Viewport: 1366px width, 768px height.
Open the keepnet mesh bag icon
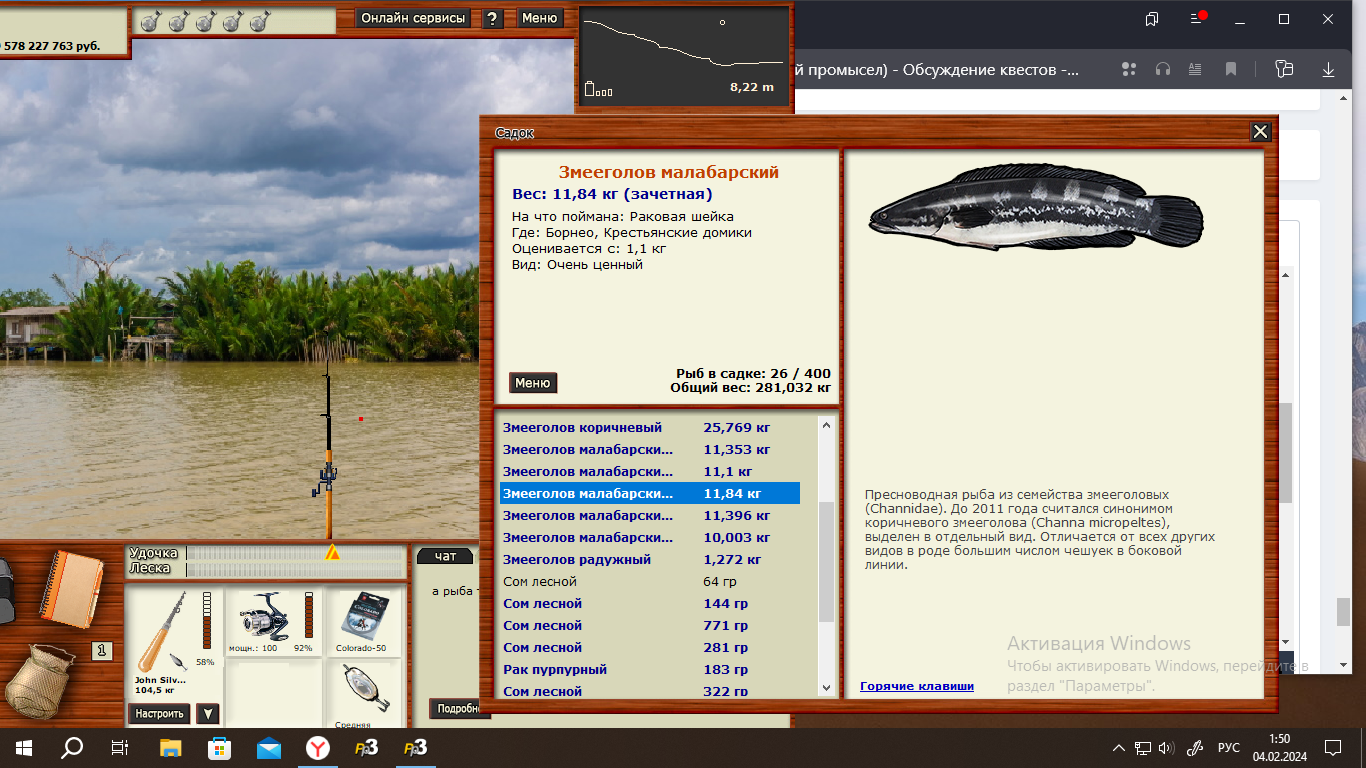[40, 681]
